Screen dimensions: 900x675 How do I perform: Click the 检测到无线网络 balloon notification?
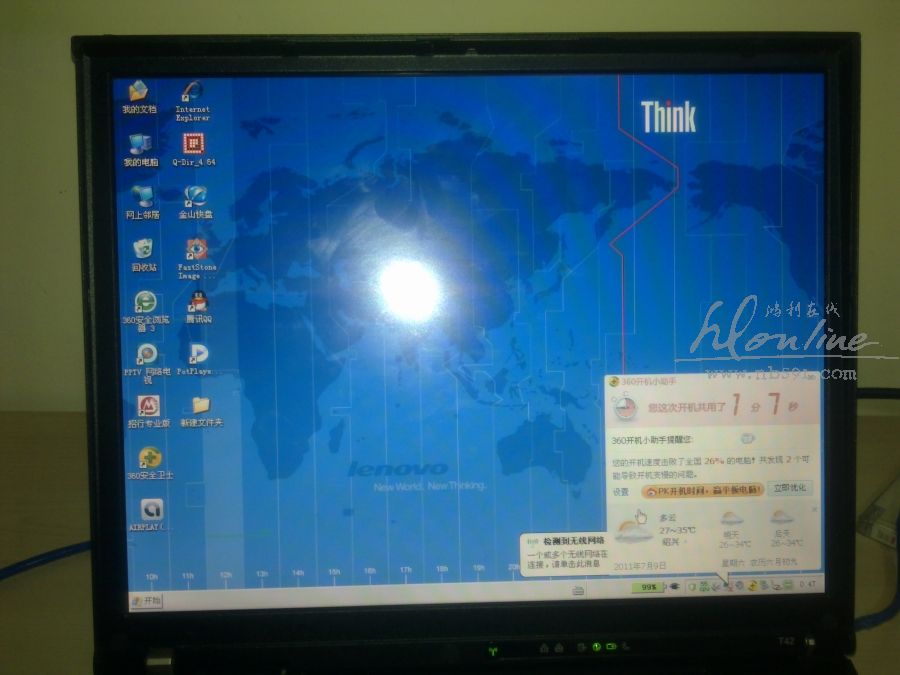pyautogui.click(x=563, y=554)
